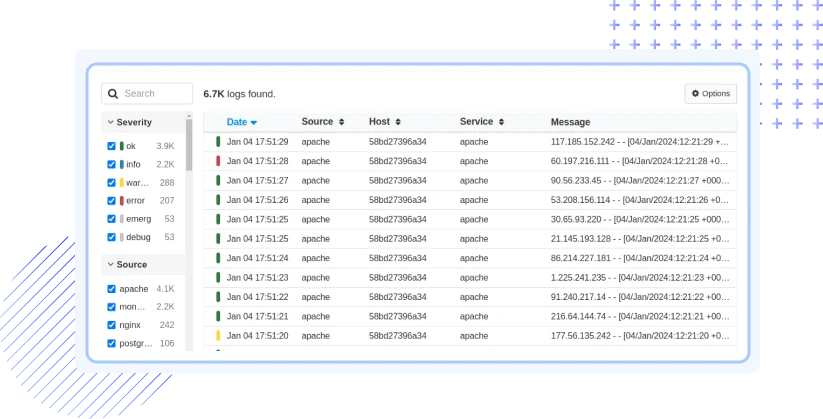Screen dimensions: 823x419
Task: Click the Date descending sort arrow
Action: pos(254,123)
